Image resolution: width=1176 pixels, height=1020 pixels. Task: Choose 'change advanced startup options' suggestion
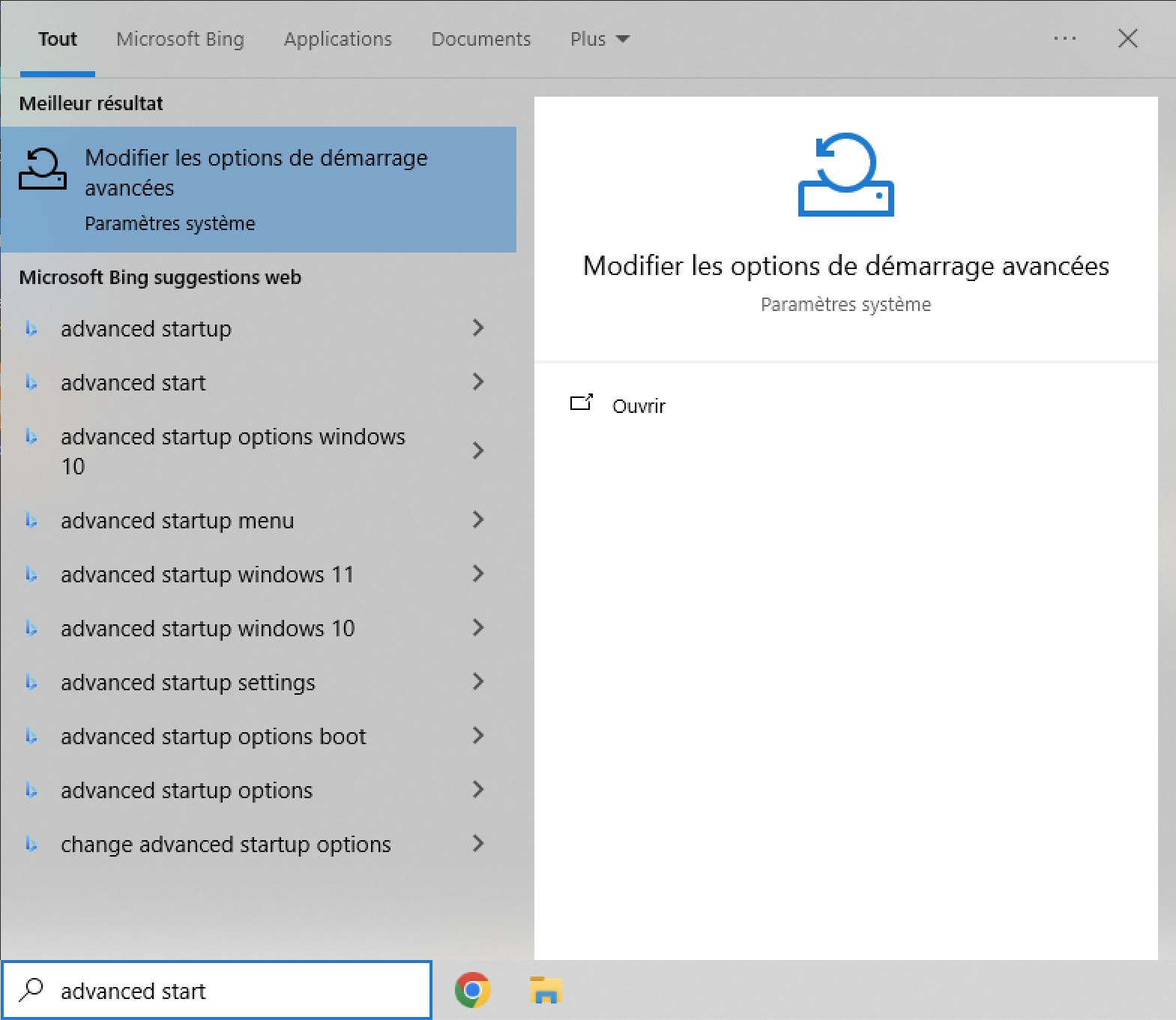226,845
